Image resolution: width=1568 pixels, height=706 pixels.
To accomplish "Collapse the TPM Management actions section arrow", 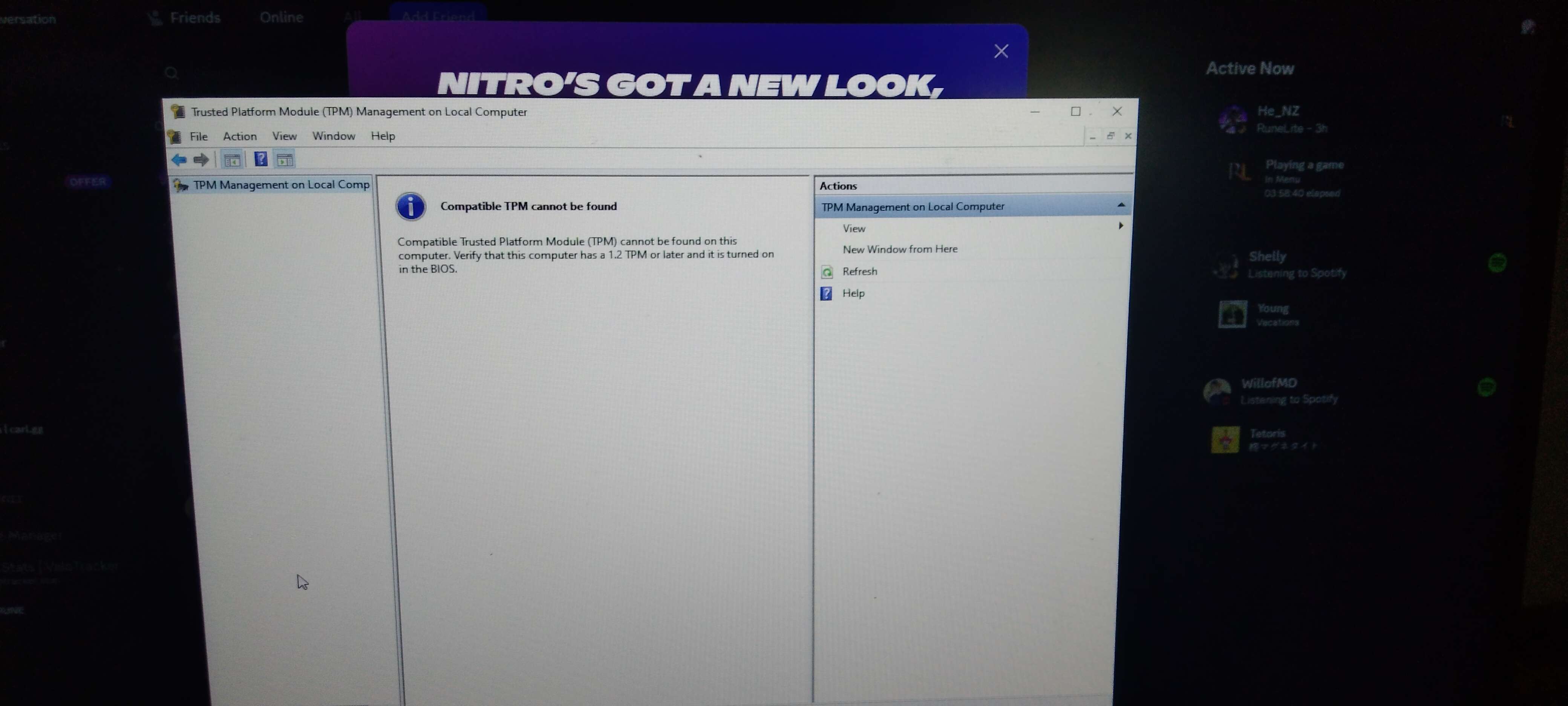I will (1121, 205).
